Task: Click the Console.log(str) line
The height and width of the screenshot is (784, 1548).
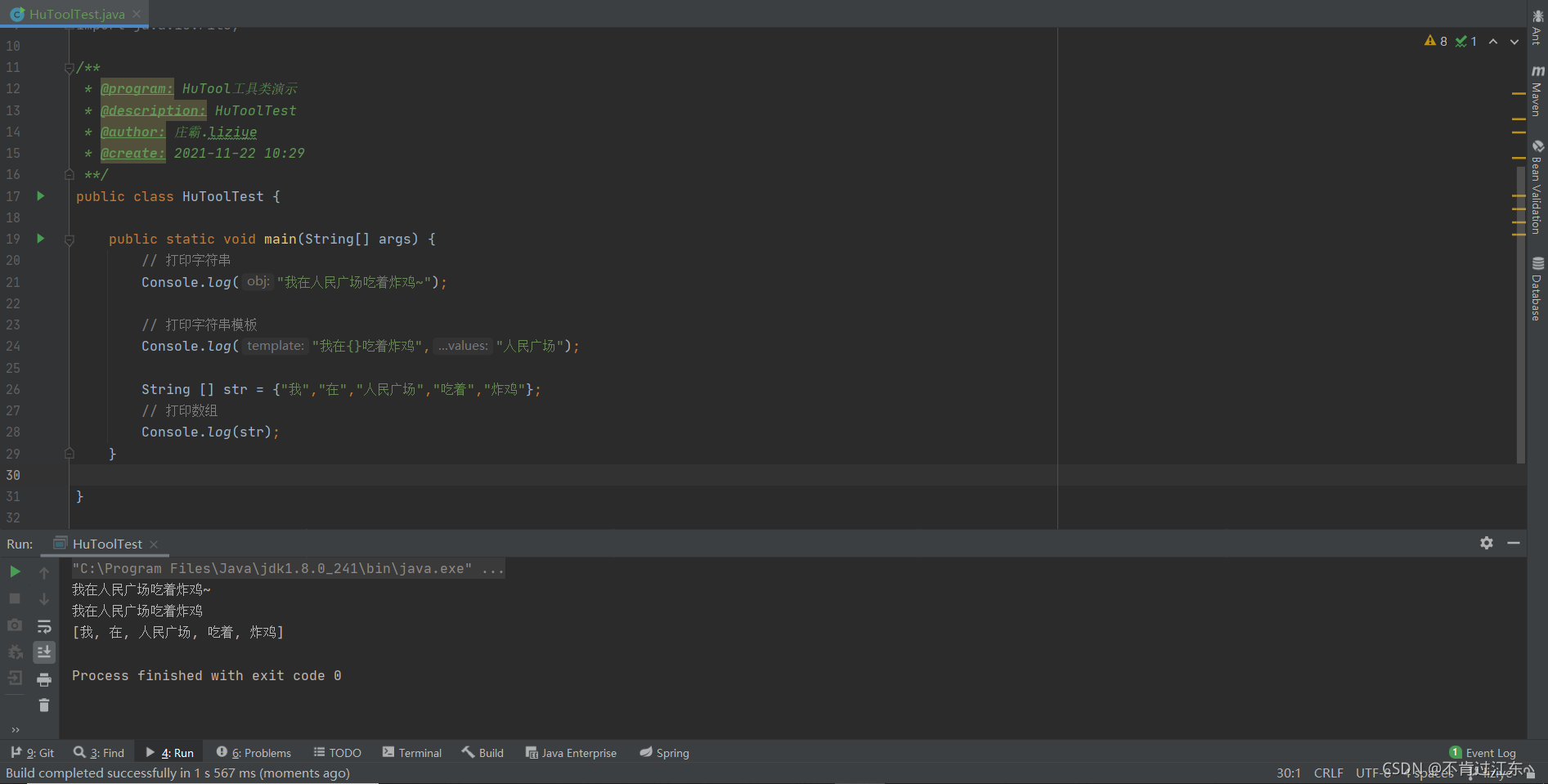Action: click(210, 432)
